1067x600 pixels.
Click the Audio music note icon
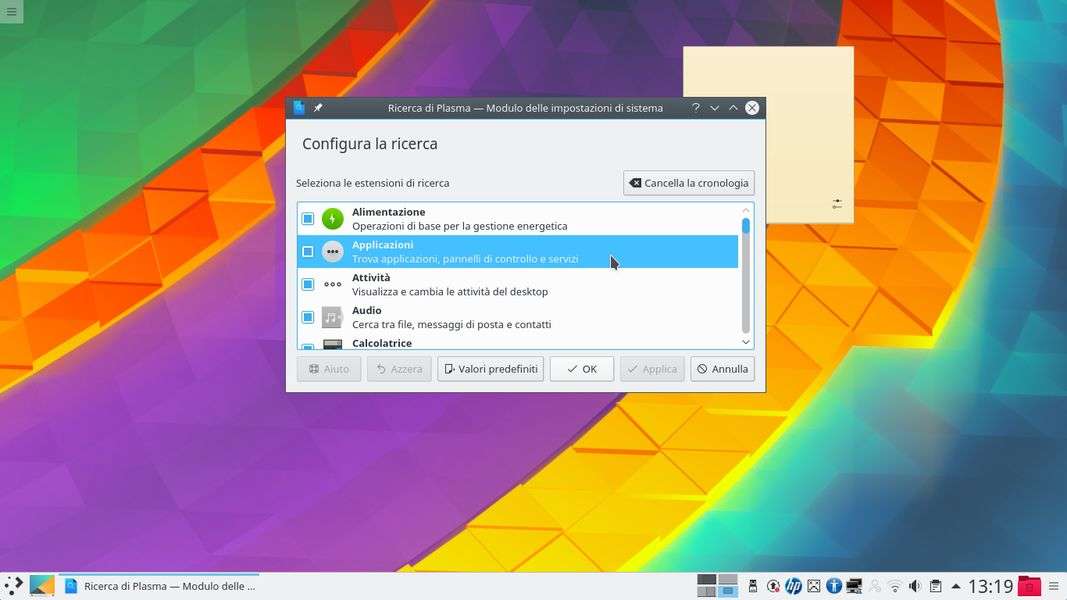pos(332,317)
